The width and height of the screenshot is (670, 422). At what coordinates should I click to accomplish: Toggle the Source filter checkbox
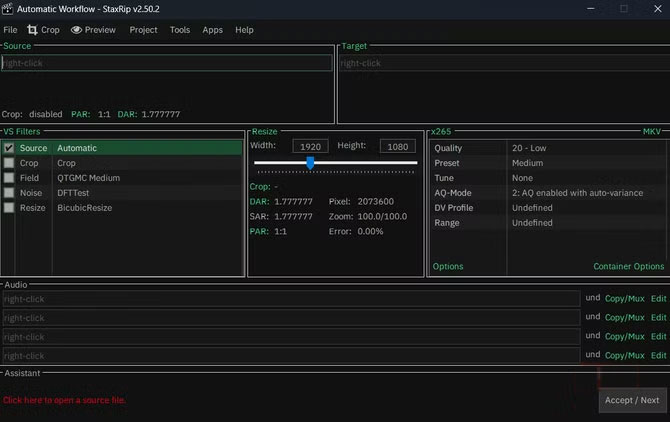9,148
